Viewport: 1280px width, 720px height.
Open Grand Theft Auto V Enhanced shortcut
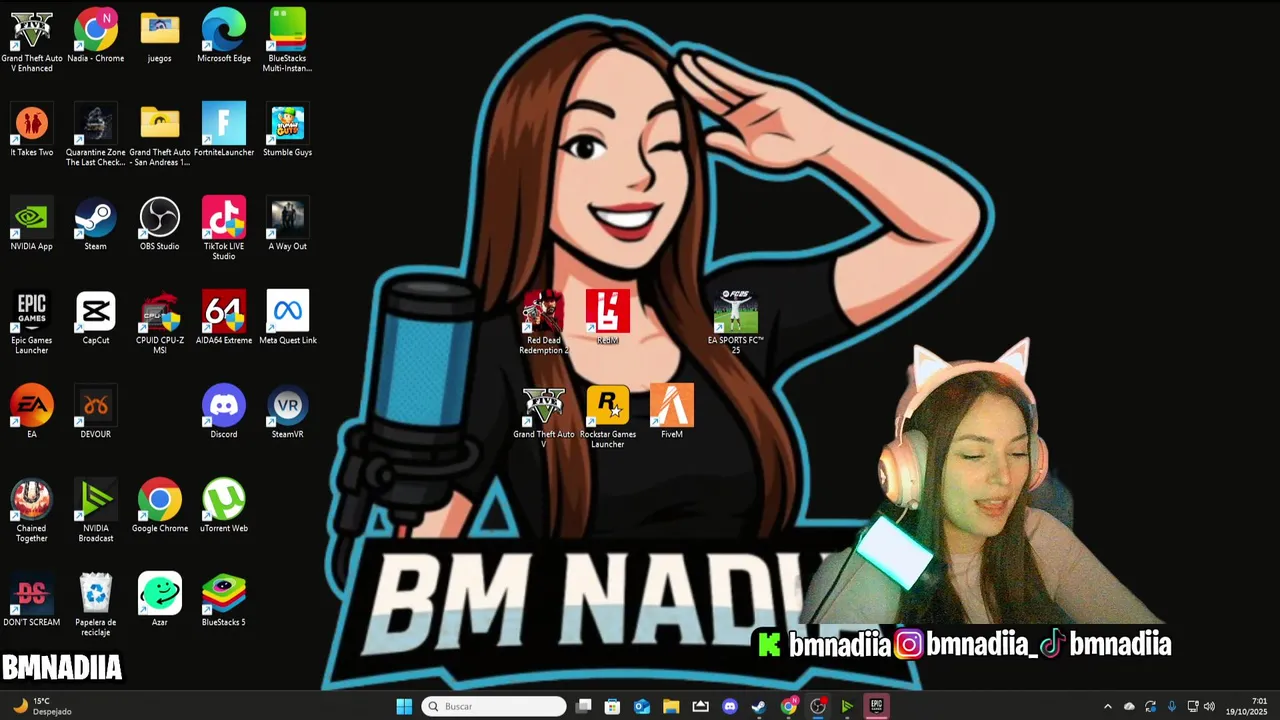click(x=32, y=40)
